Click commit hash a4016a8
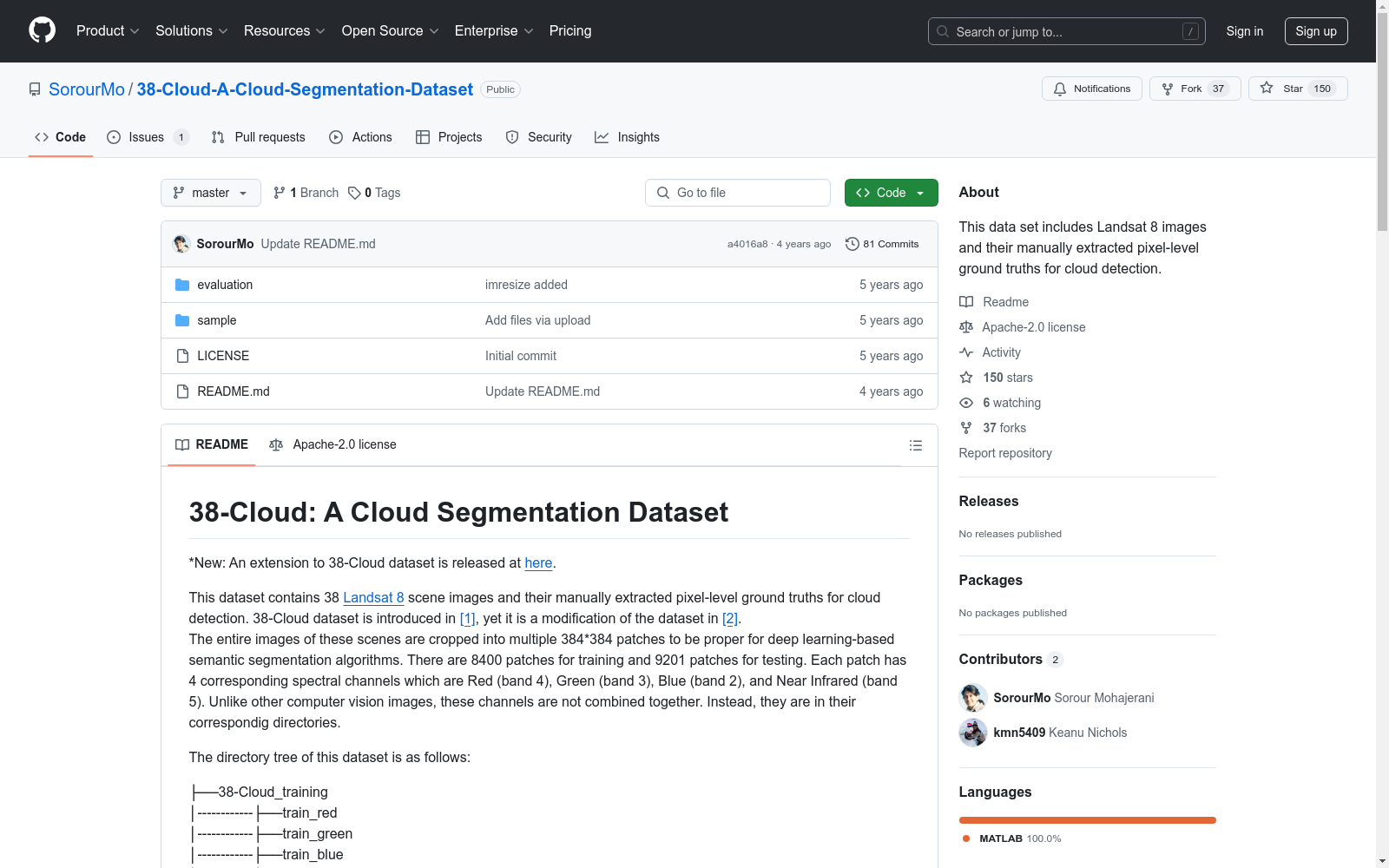This screenshot has width=1389, height=868. click(x=747, y=244)
